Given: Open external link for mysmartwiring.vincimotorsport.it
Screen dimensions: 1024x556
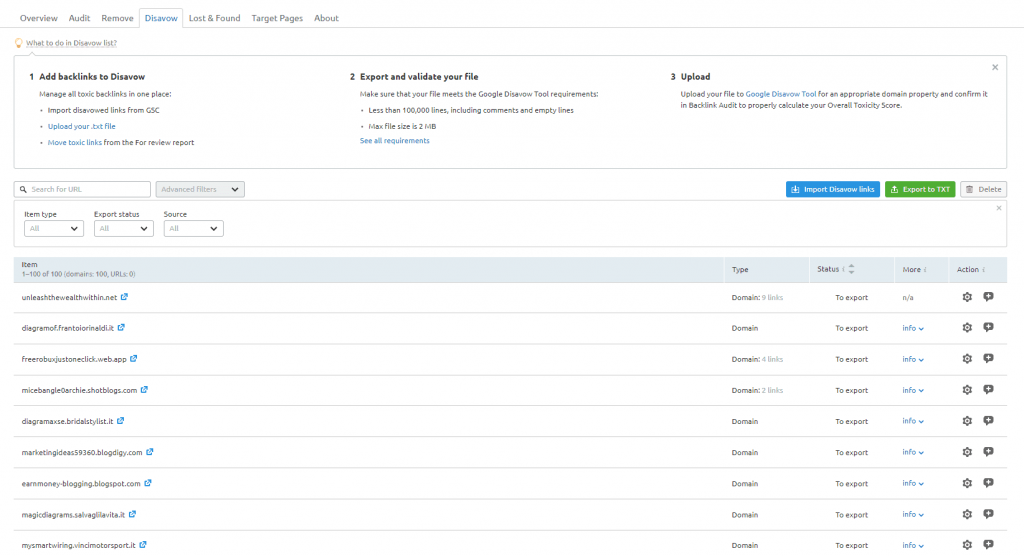Looking at the screenshot, I should coord(142,544).
